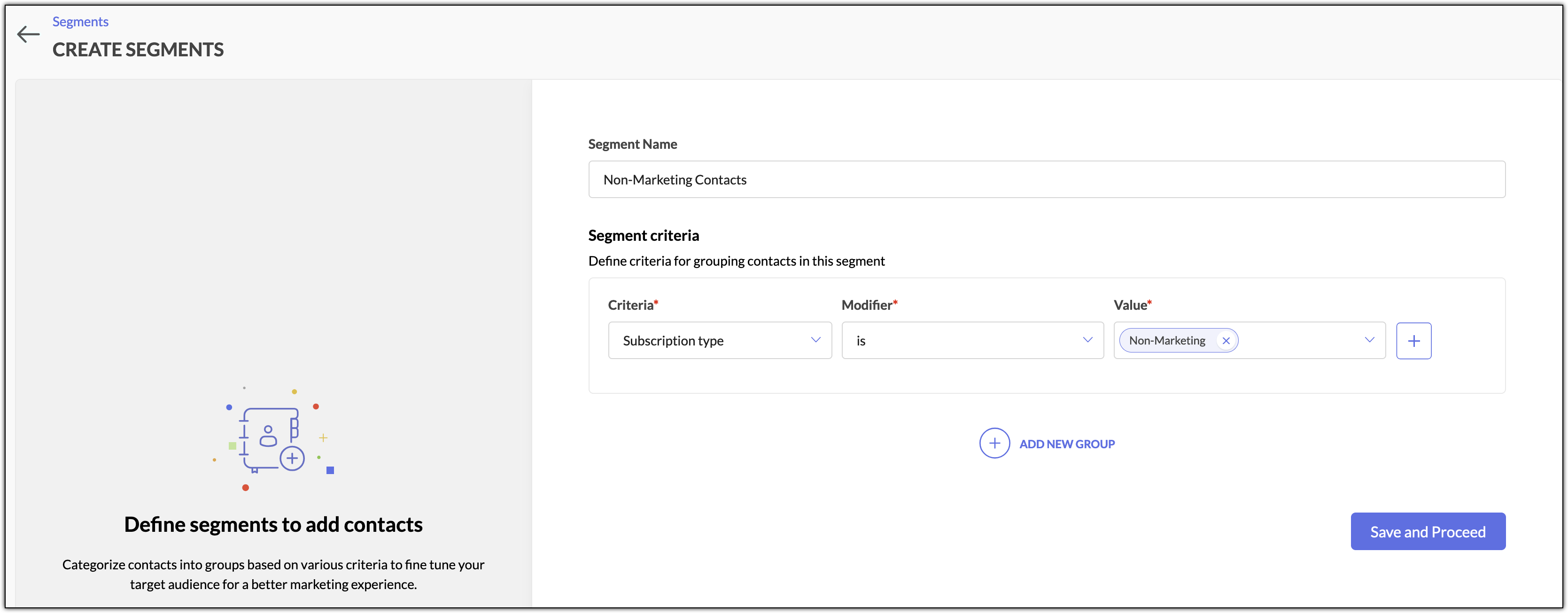Viewport: 1568px width, 613px height.
Task: Click the Non-Marketing chip label
Action: point(1166,341)
